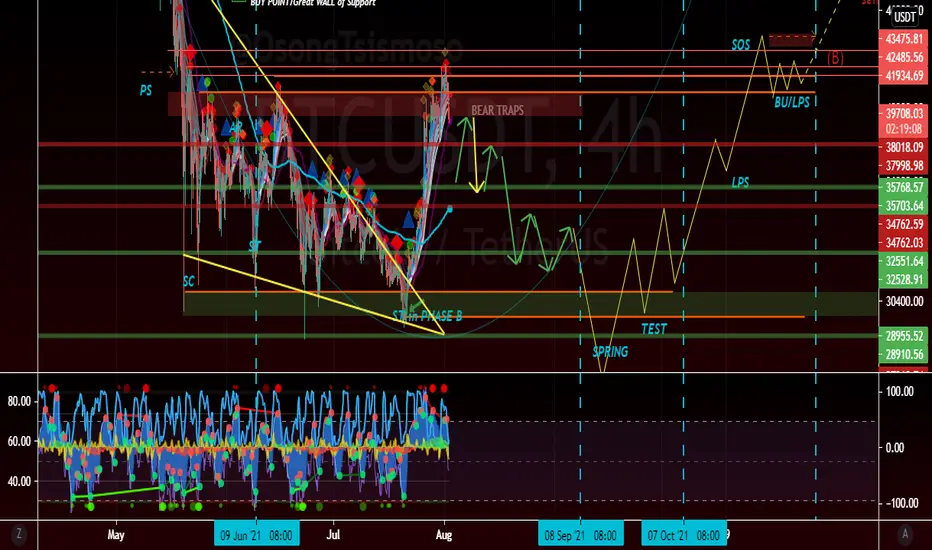Open the USDT currency selector
The width and height of the screenshot is (932, 550).
coord(905,17)
